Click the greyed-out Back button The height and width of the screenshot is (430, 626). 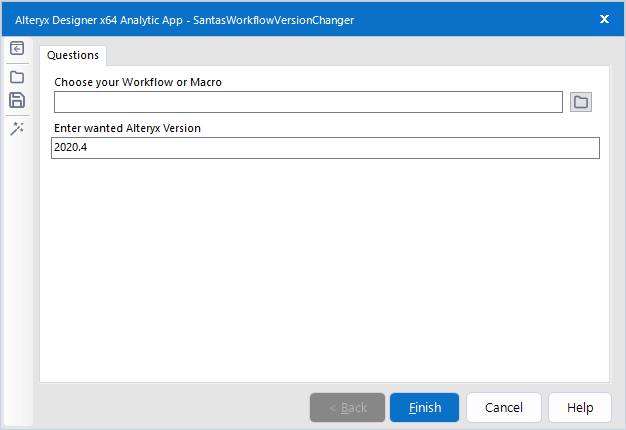[x=347, y=407]
